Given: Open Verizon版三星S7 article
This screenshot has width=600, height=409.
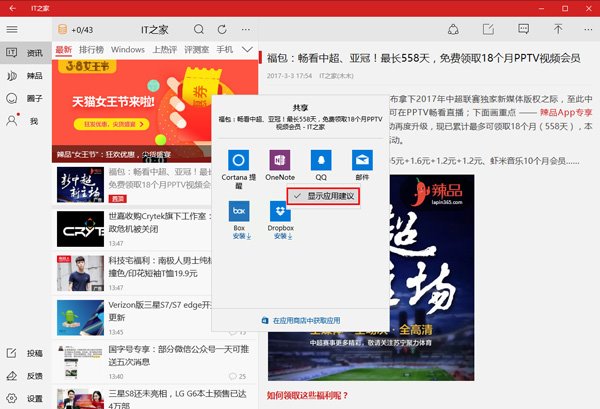Looking at the screenshot, I should pos(134,318).
